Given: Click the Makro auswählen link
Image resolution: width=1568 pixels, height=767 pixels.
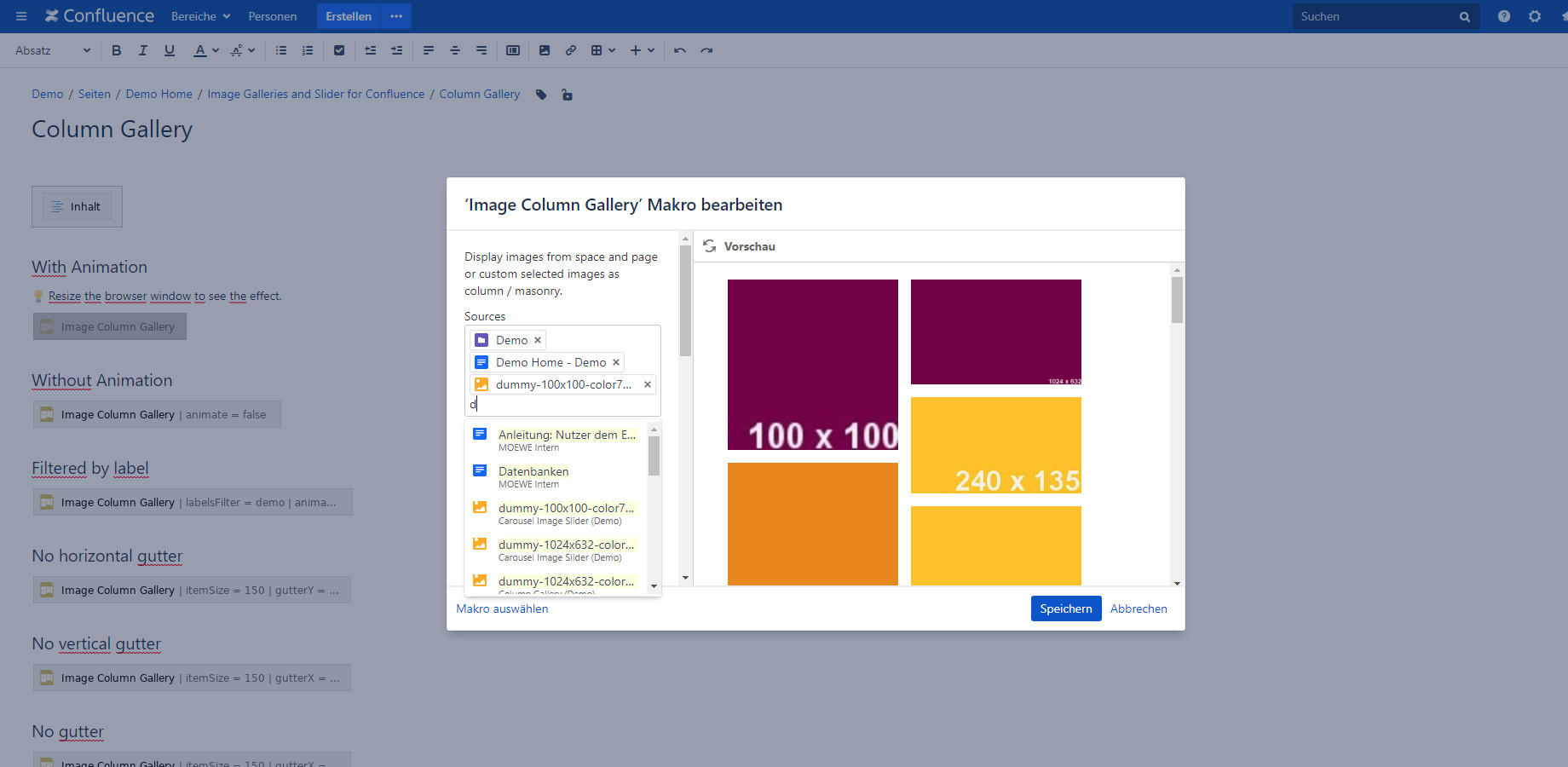Looking at the screenshot, I should click(502, 608).
